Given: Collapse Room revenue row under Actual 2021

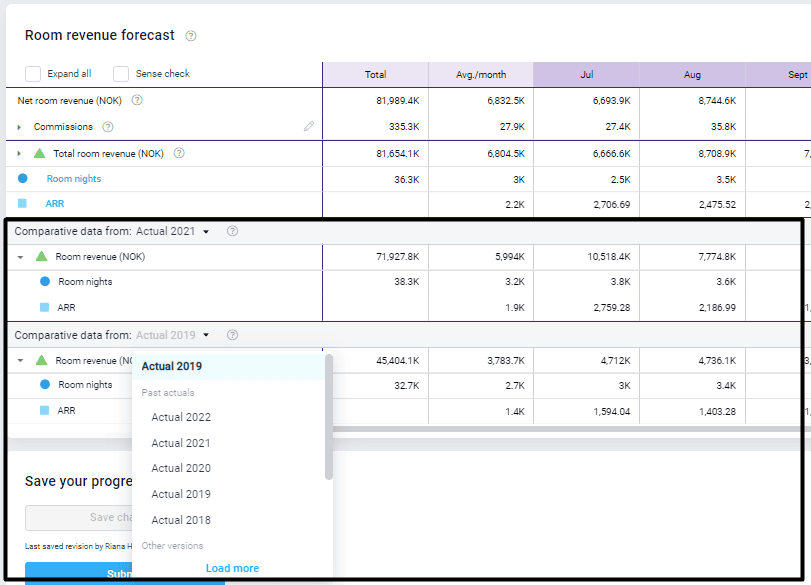Looking at the screenshot, I should tap(20, 257).
